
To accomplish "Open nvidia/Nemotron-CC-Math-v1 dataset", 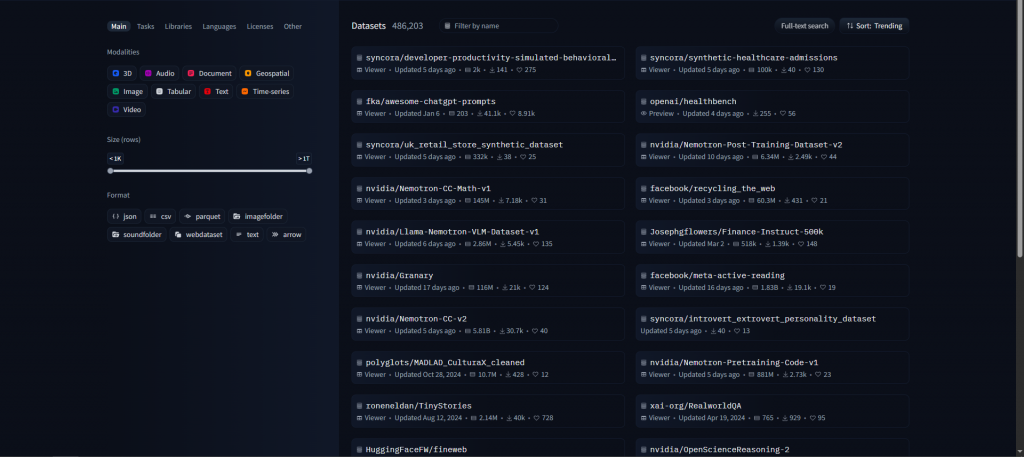I will pos(488,193).
